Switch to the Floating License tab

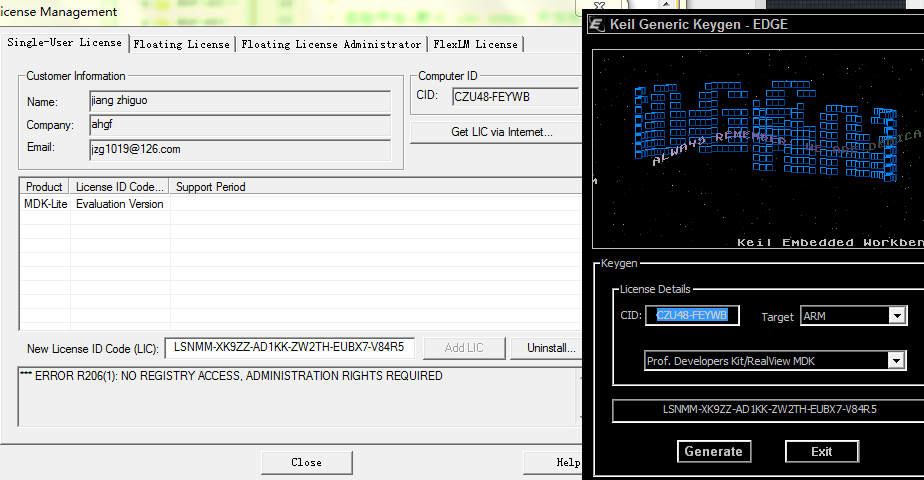tap(181, 44)
